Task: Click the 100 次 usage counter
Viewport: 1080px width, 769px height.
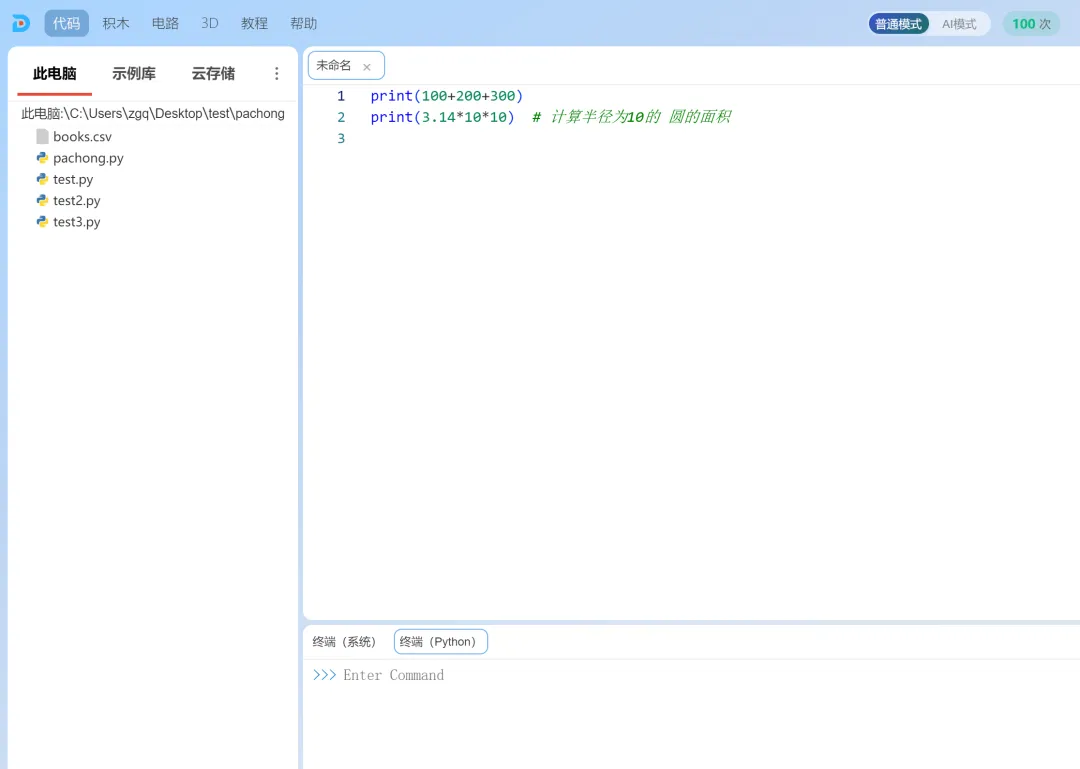Action: [x=1031, y=24]
